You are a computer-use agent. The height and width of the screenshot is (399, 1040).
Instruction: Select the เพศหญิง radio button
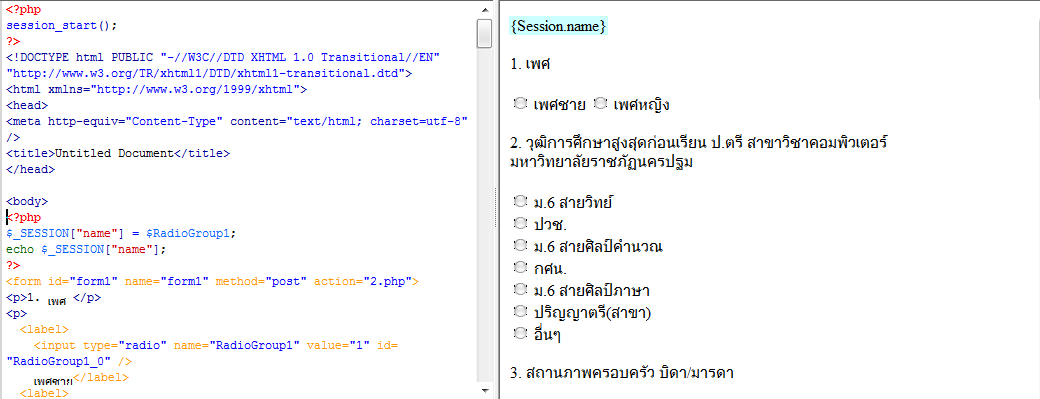pyautogui.click(x=600, y=103)
